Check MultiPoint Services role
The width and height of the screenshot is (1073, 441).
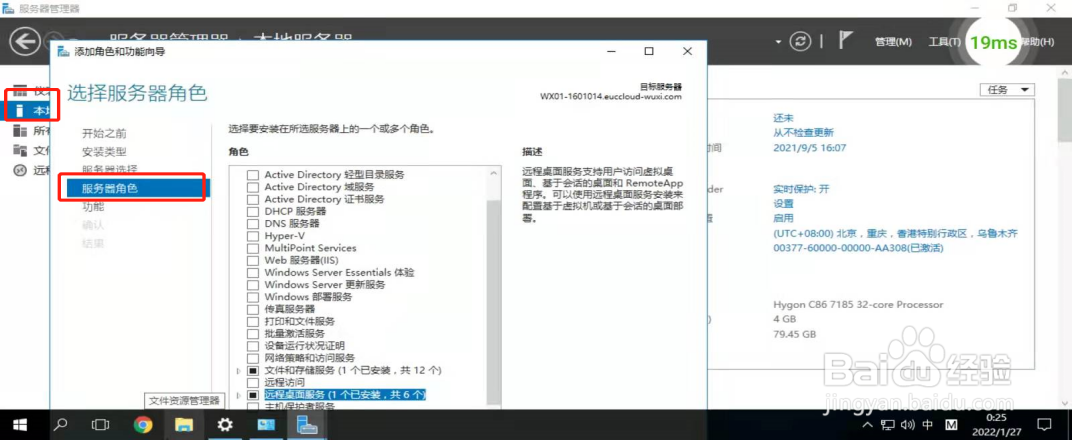253,248
